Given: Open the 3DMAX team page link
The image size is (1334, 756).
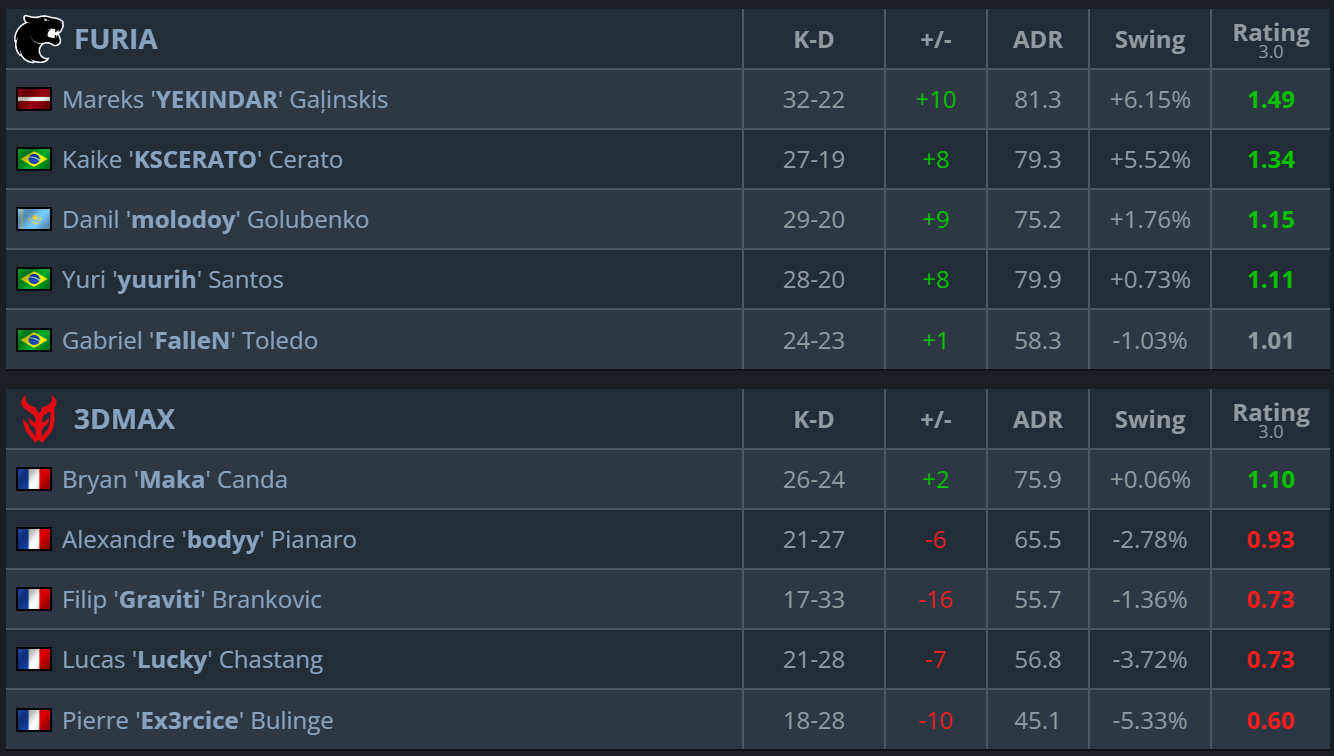Looking at the screenshot, I should click(124, 420).
